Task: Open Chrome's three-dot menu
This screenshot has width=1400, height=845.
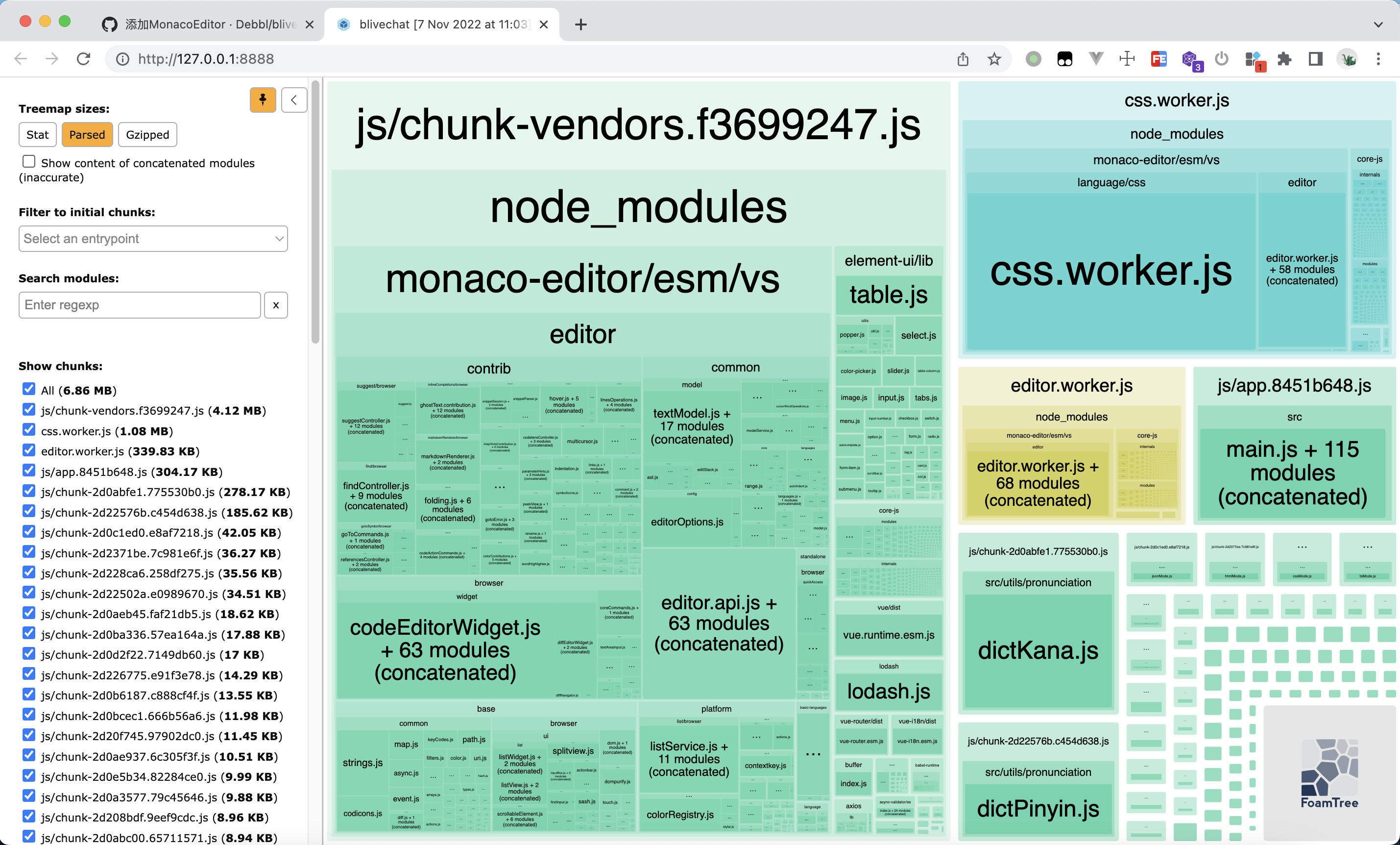Action: (x=1379, y=58)
